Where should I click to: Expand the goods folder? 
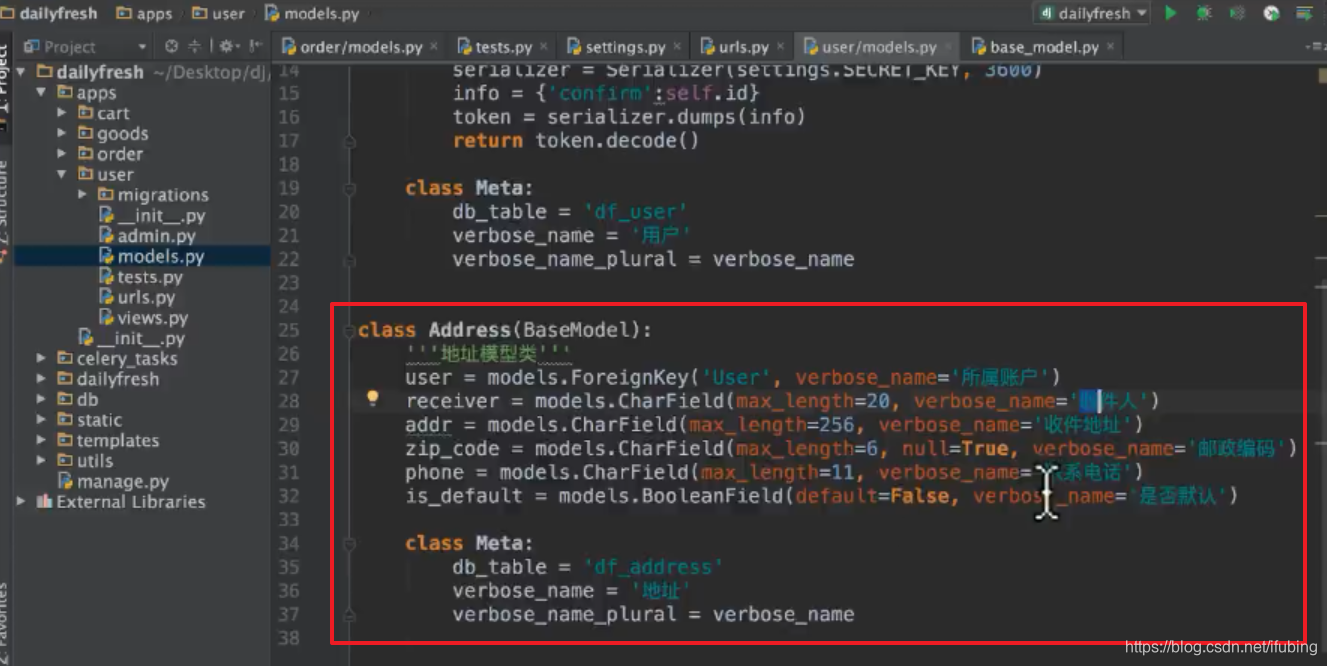click(62, 134)
